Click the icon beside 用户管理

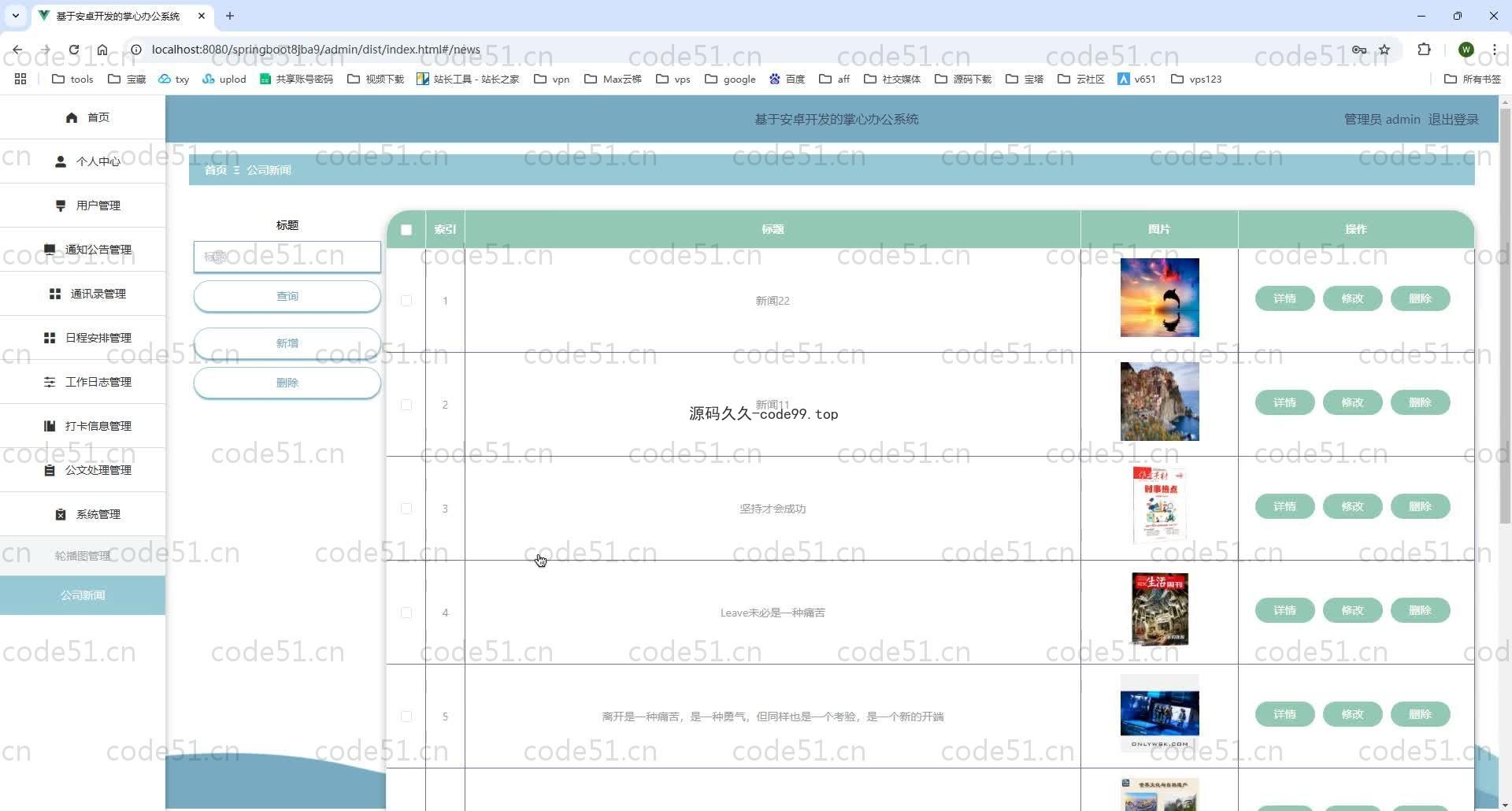click(x=61, y=206)
